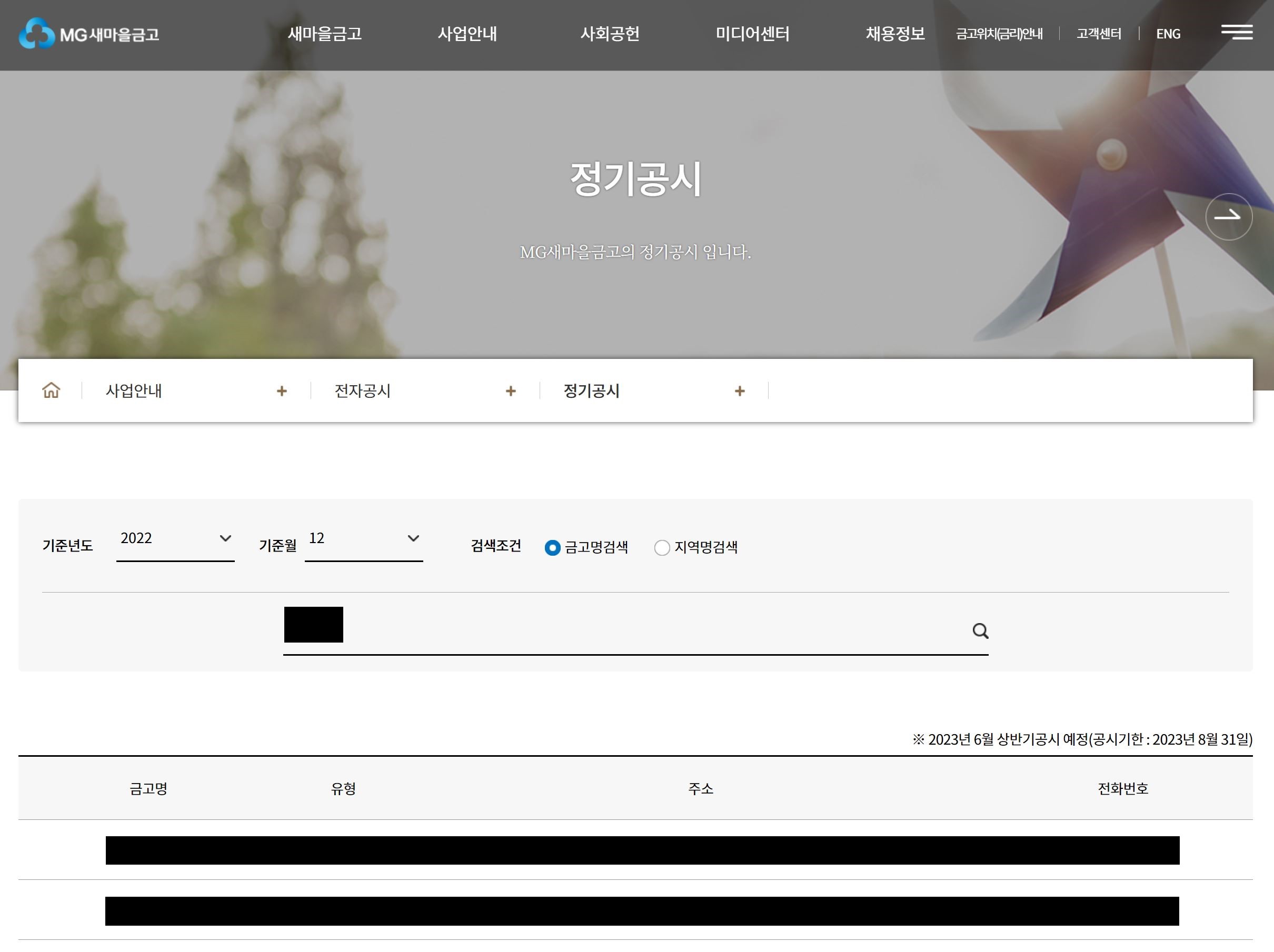1274x952 pixels.
Task: Open the 미디어센터 menu
Action: (x=753, y=34)
